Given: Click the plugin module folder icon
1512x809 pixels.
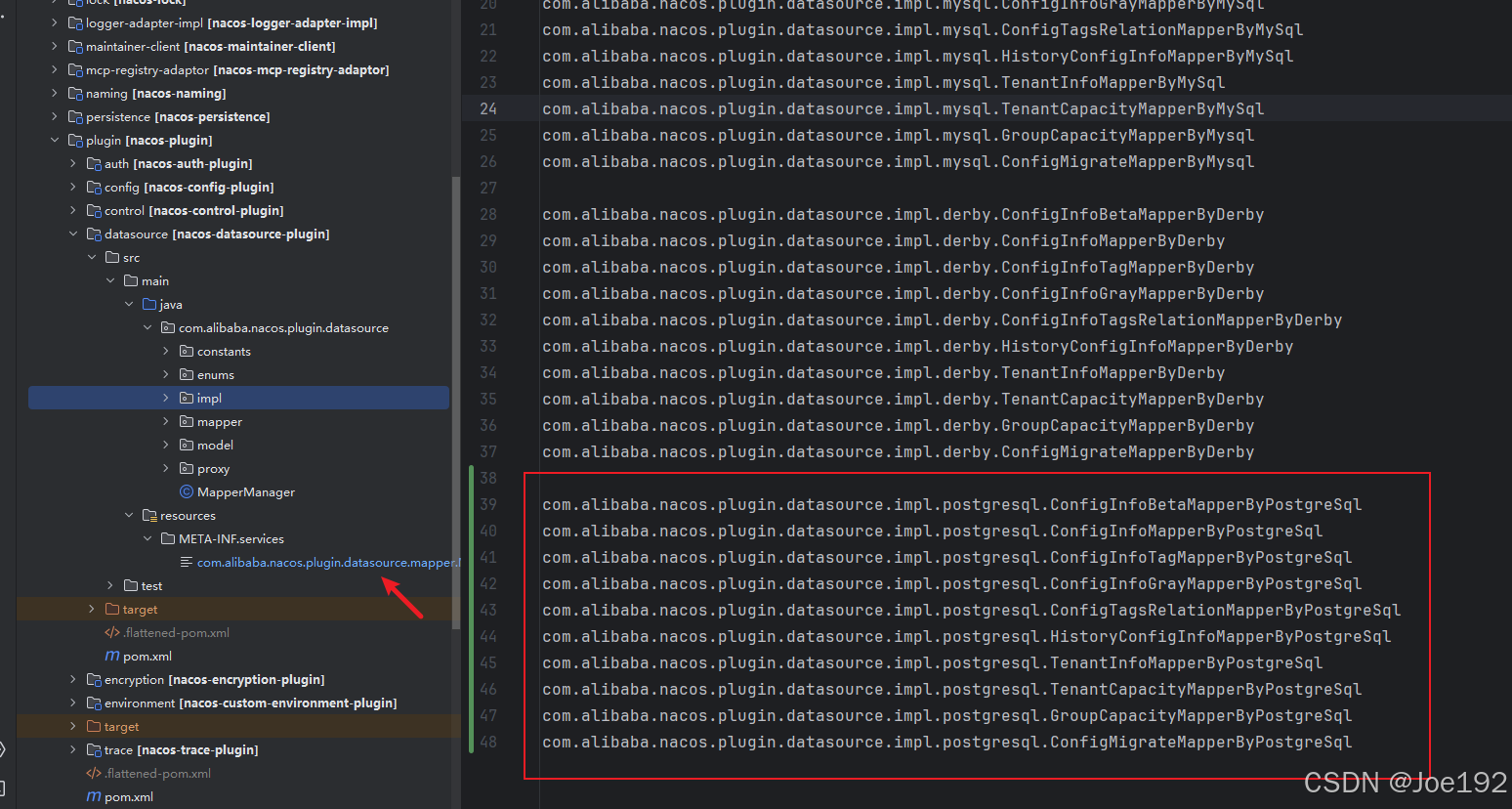Looking at the screenshot, I should pos(75,140).
